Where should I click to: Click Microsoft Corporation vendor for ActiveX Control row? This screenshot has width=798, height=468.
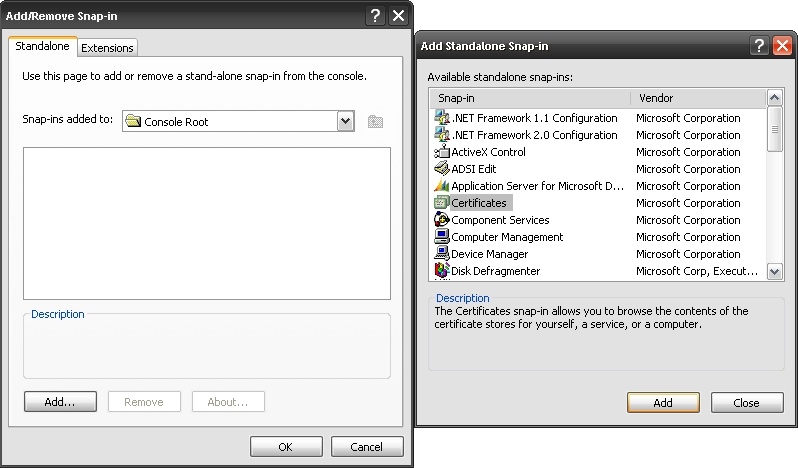pyautogui.click(x=688, y=152)
